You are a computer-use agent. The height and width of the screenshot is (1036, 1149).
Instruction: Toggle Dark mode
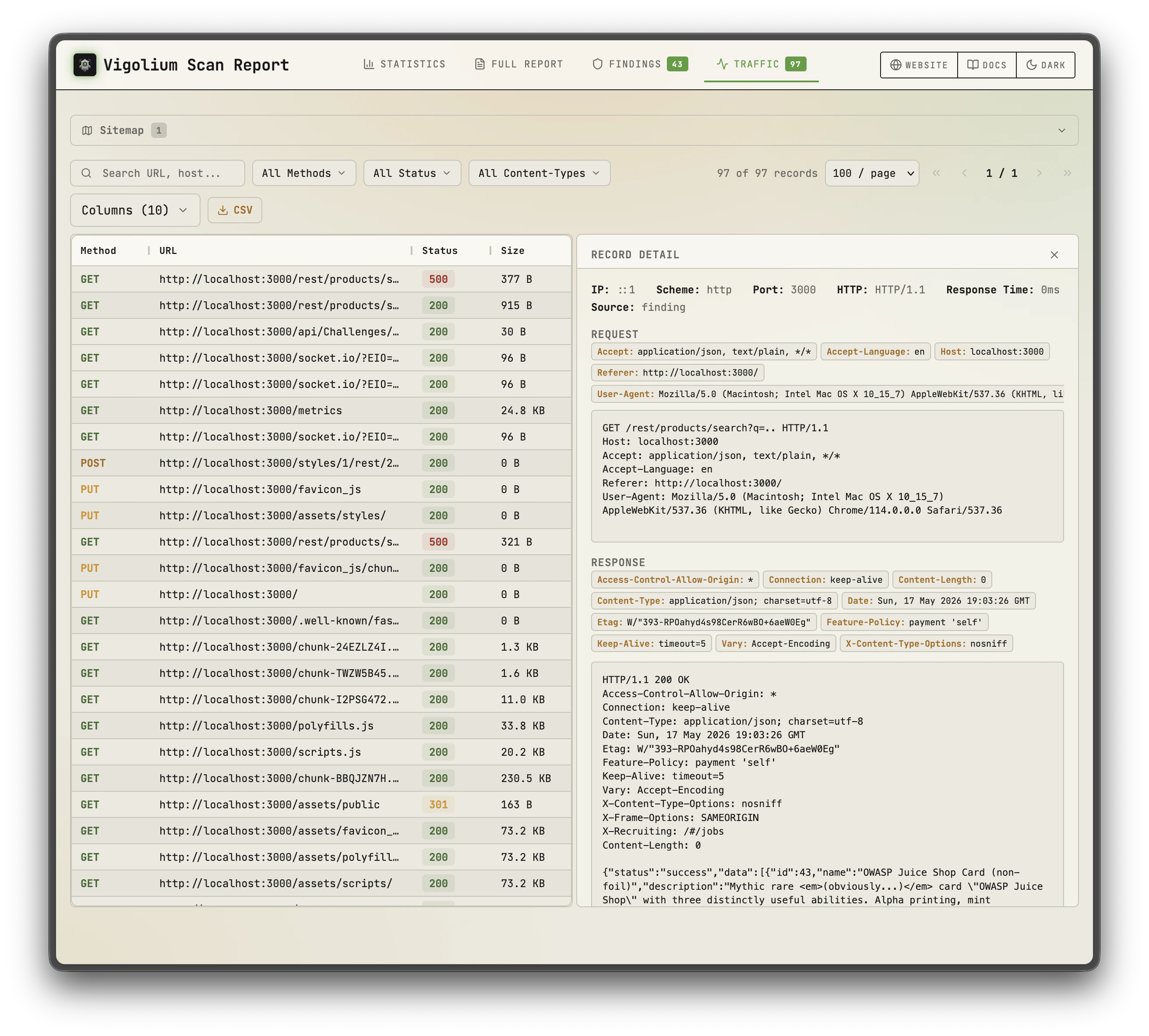pyautogui.click(x=1045, y=65)
